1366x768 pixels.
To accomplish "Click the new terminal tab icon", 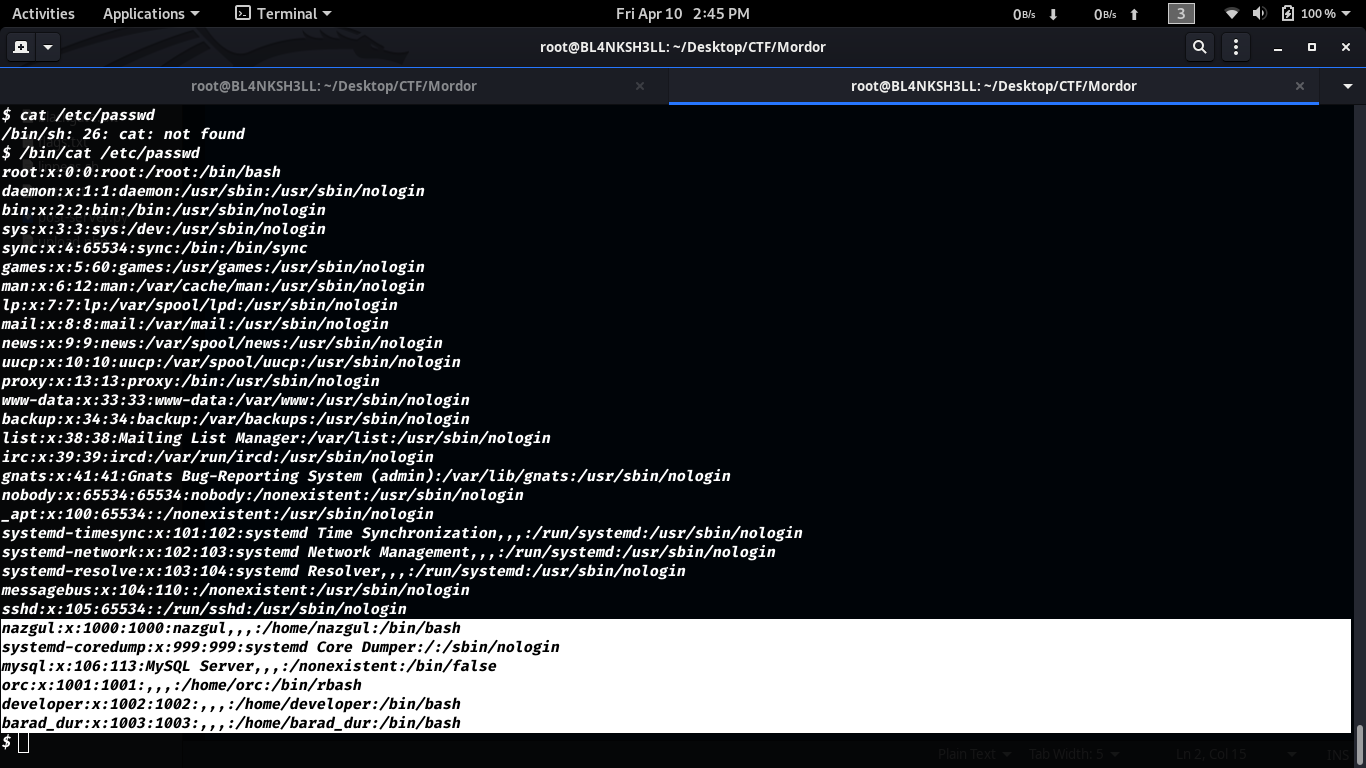I will (20, 47).
